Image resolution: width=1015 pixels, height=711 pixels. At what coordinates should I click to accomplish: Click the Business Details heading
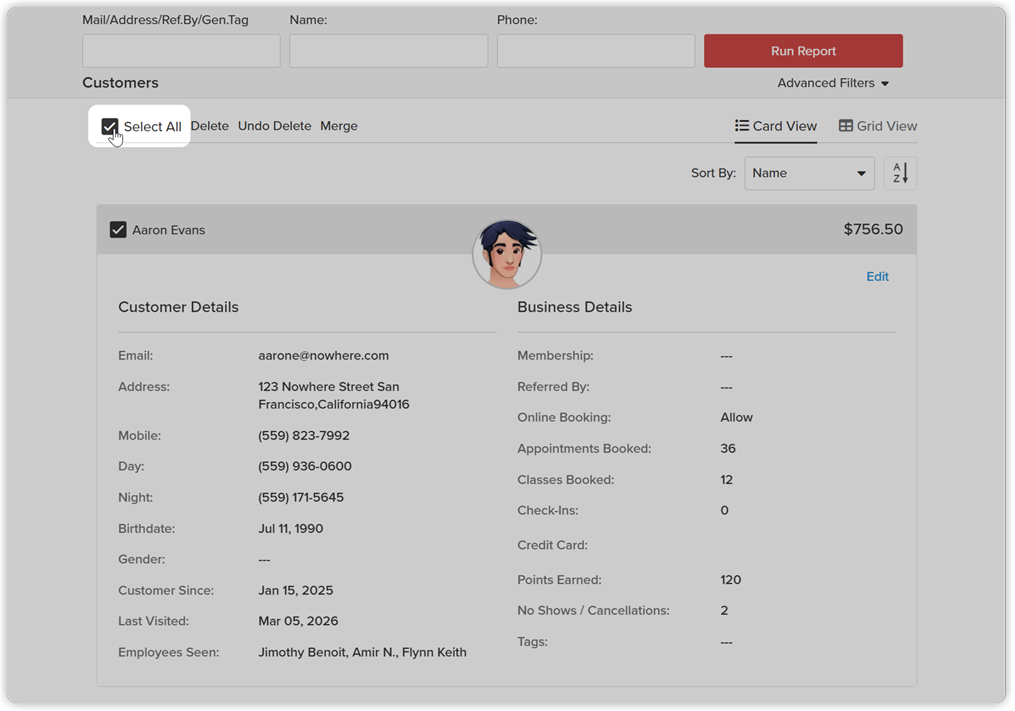click(x=575, y=307)
